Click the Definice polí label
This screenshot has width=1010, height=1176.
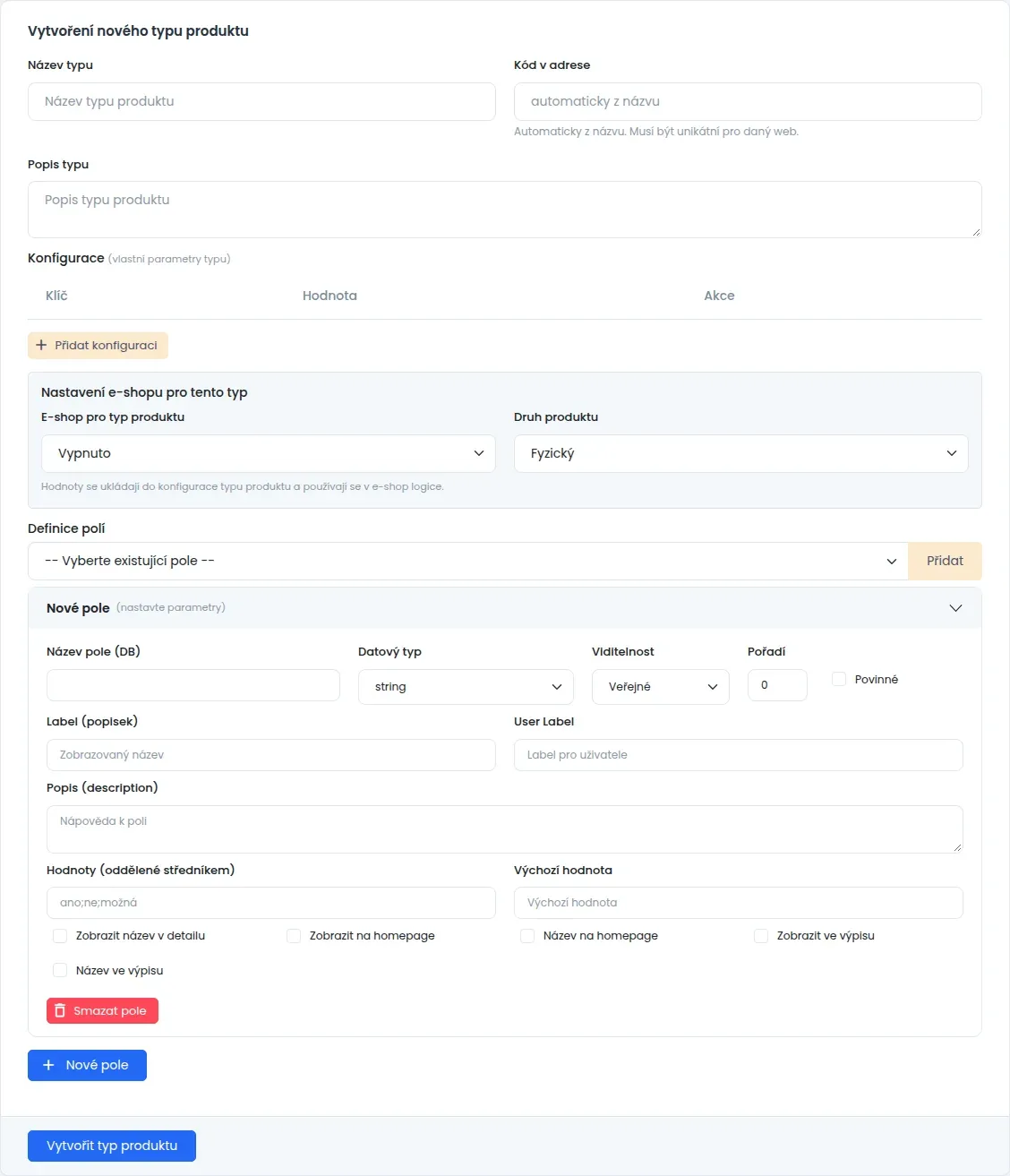click(x=66, y=528)
